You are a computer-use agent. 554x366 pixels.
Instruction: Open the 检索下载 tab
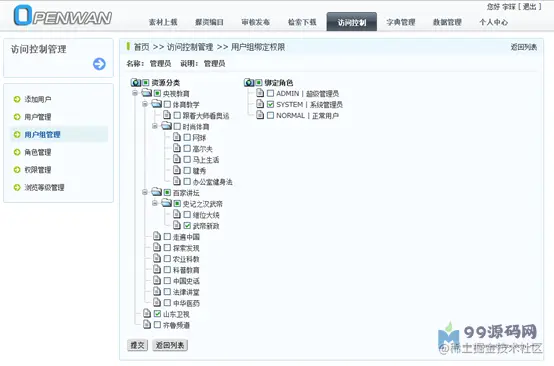pos(302,22)
